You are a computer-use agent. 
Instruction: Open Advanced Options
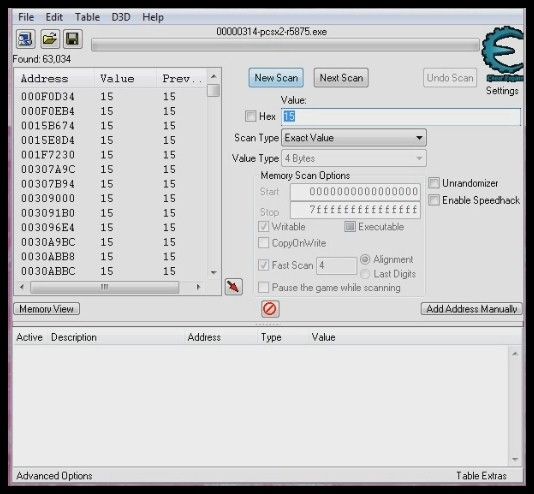(54, 476)
